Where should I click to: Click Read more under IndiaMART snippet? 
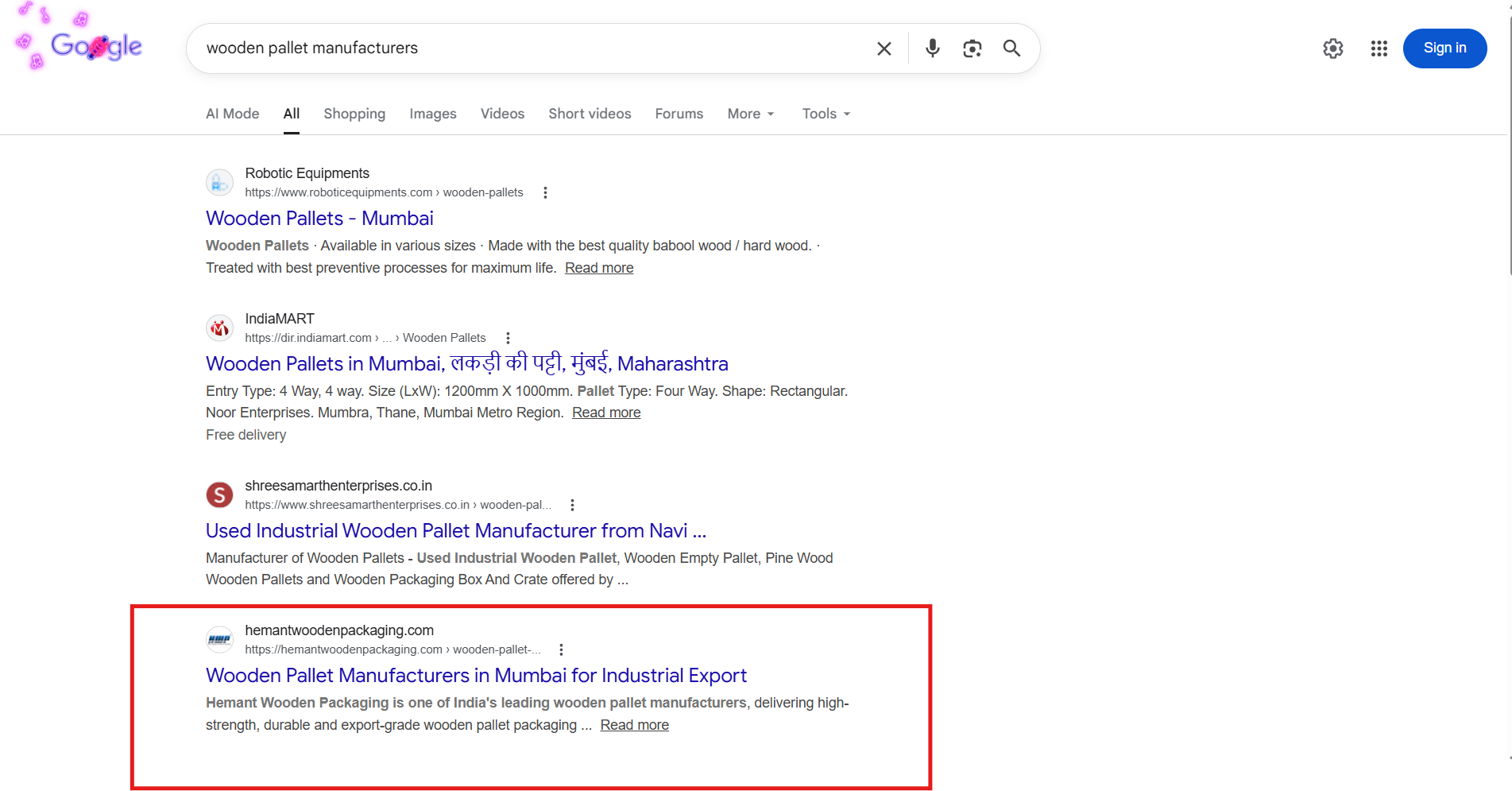606,413
